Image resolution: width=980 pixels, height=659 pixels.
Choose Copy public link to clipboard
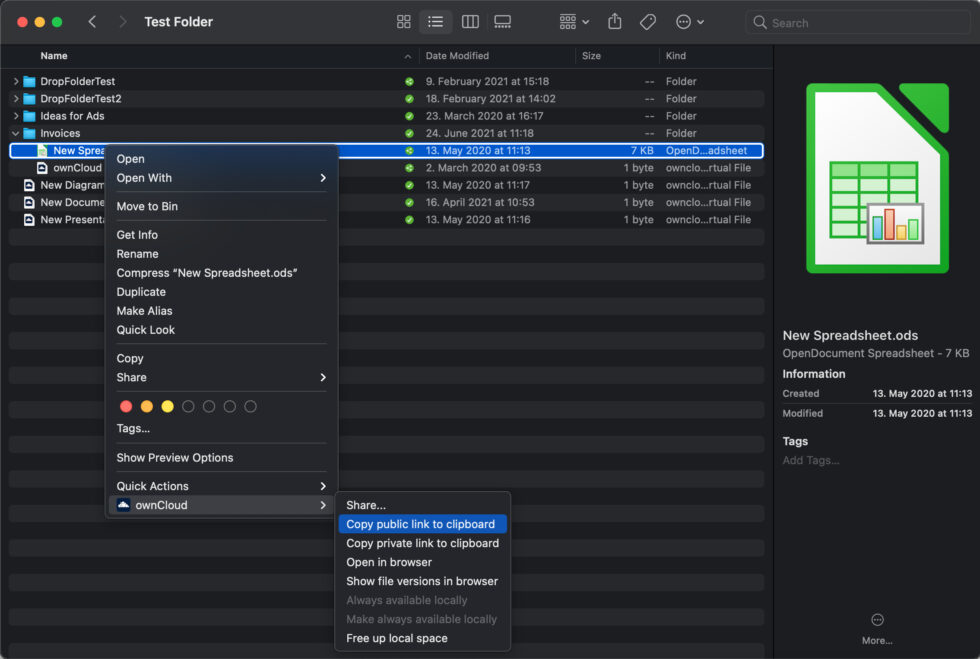point(420,524)
